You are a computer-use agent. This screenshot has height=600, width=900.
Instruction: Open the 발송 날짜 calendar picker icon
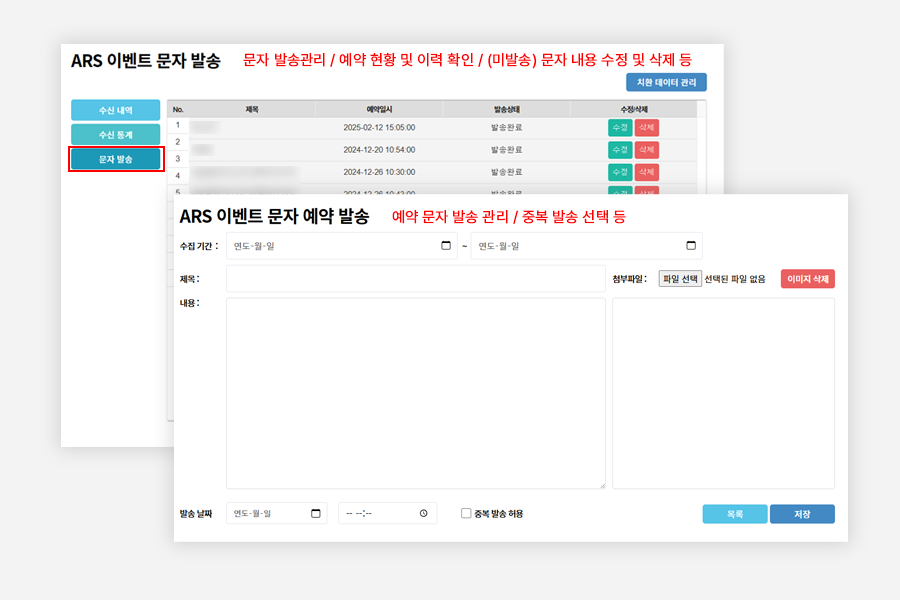pos(316,514)
